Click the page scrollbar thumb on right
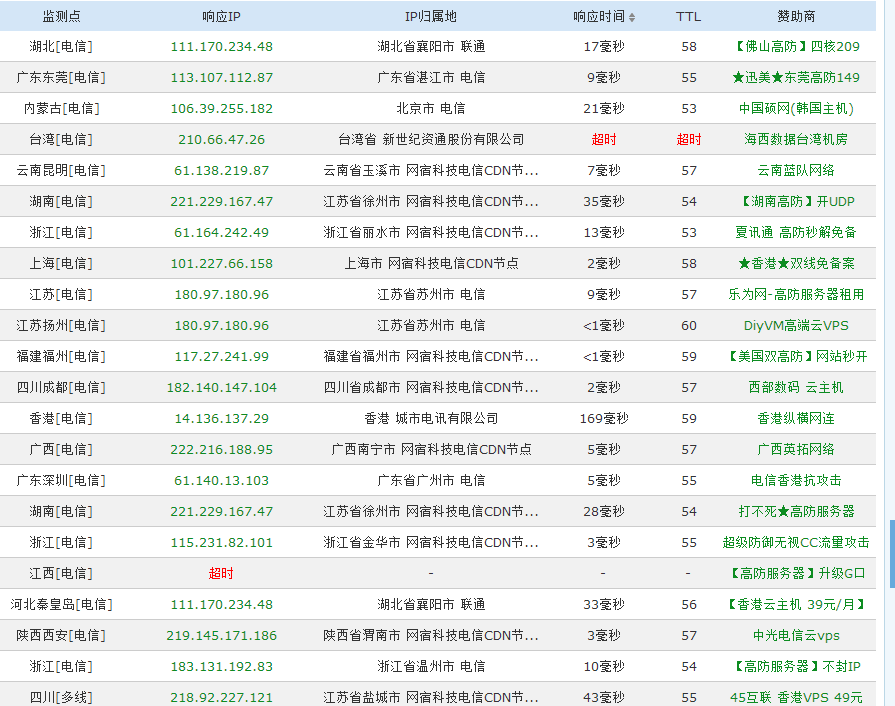Image resolution: width=895 pixels, height=706 pixels. (x=892, y=554)
